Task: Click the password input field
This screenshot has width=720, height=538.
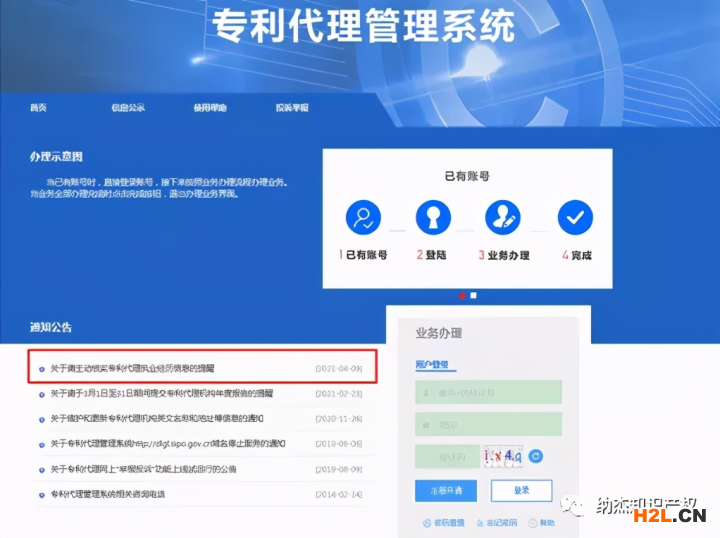Action: coord(488,424)
